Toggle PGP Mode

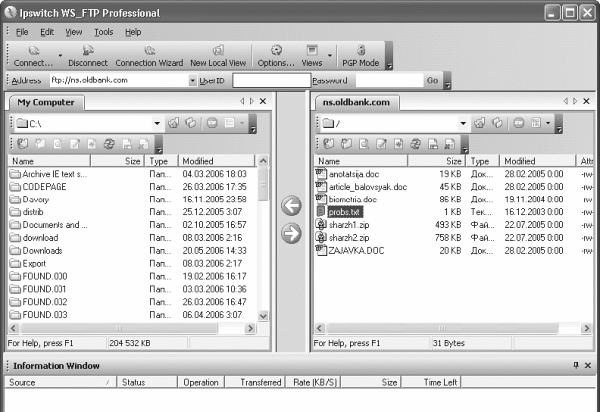(x=360, y=56)
